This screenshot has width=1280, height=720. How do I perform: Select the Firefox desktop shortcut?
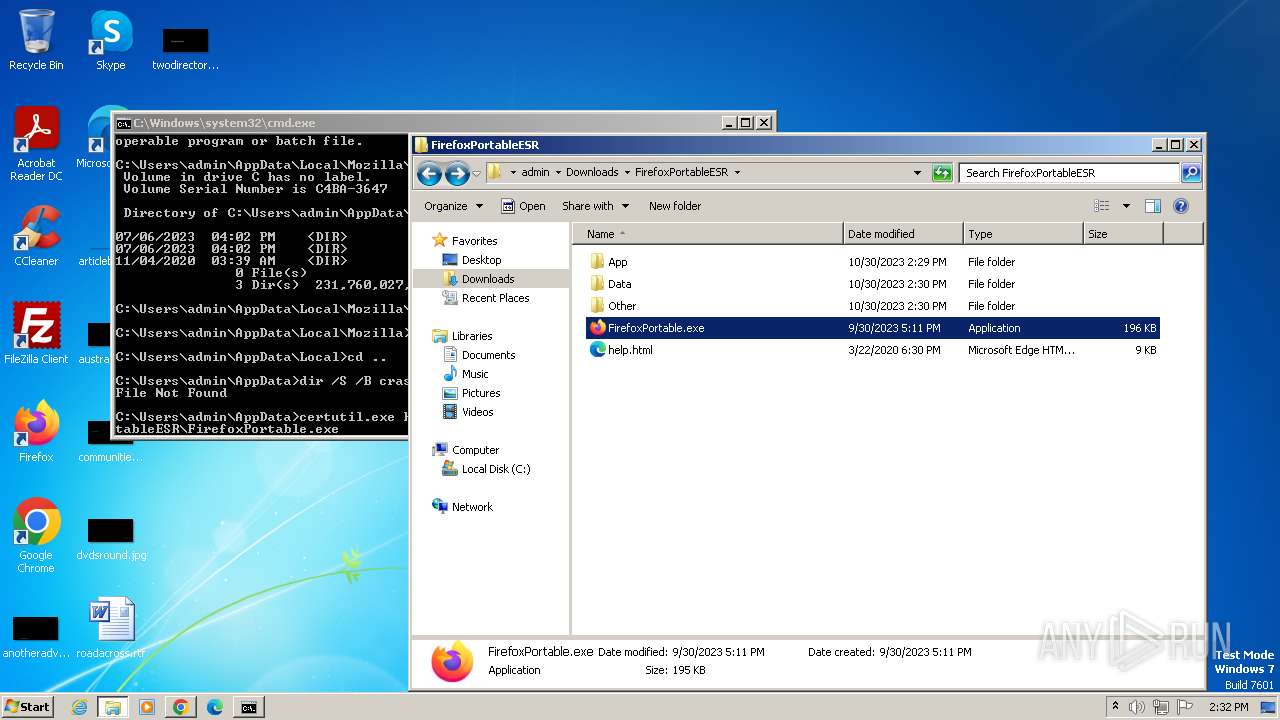[36, 432]
